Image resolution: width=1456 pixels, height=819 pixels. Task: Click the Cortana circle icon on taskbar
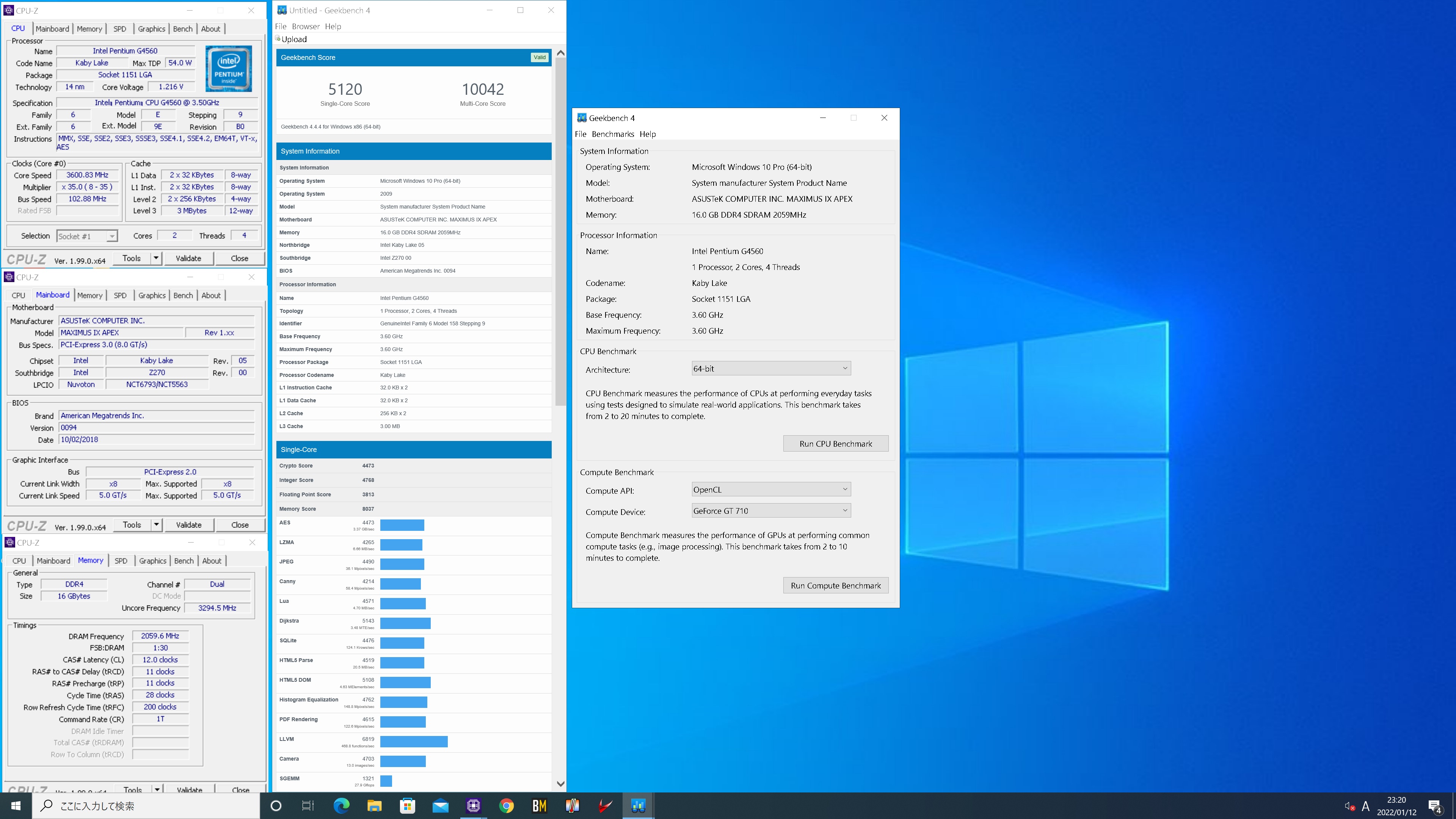276,805
